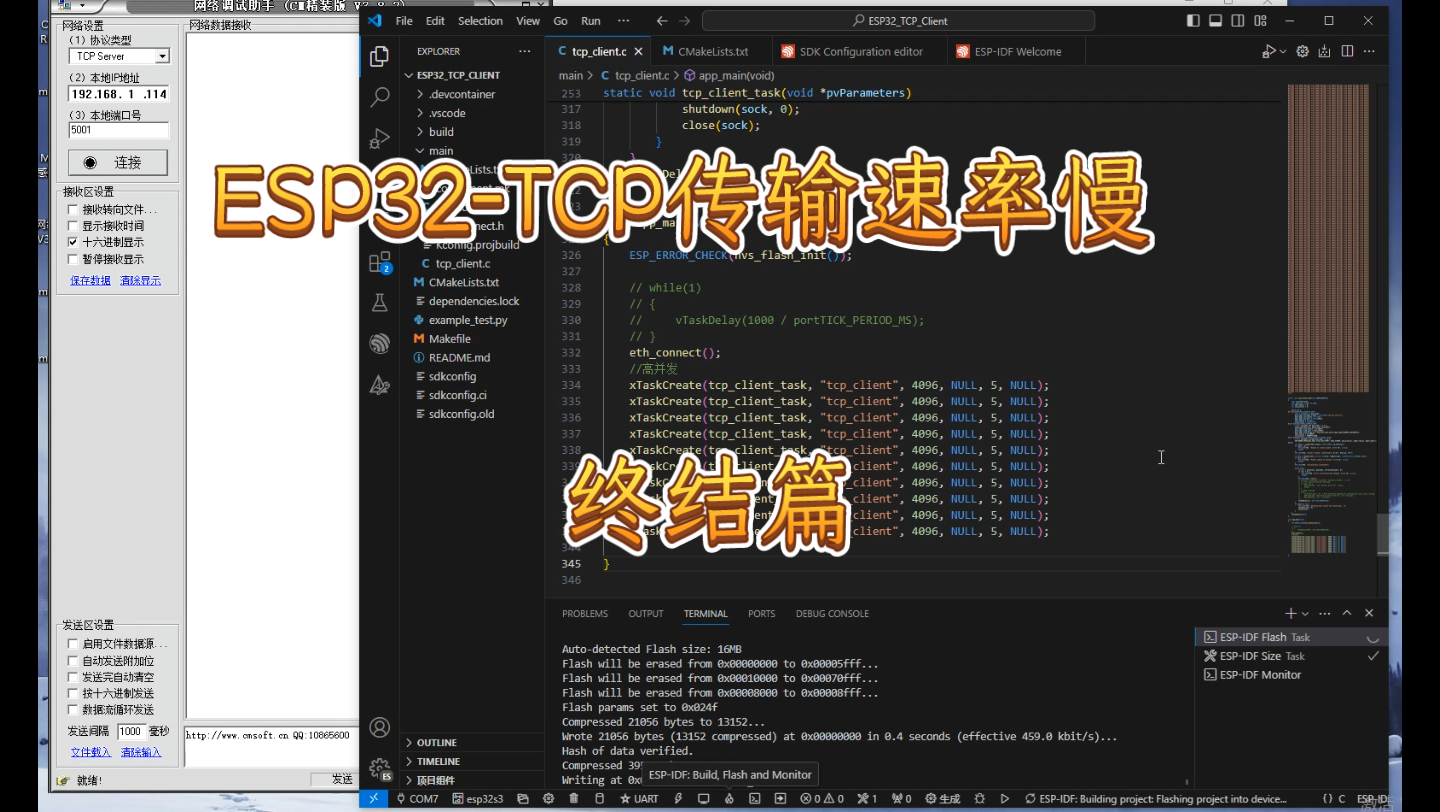Open the Run and Debug view
Screen dimensions: 1440x812
pos(380,138)
